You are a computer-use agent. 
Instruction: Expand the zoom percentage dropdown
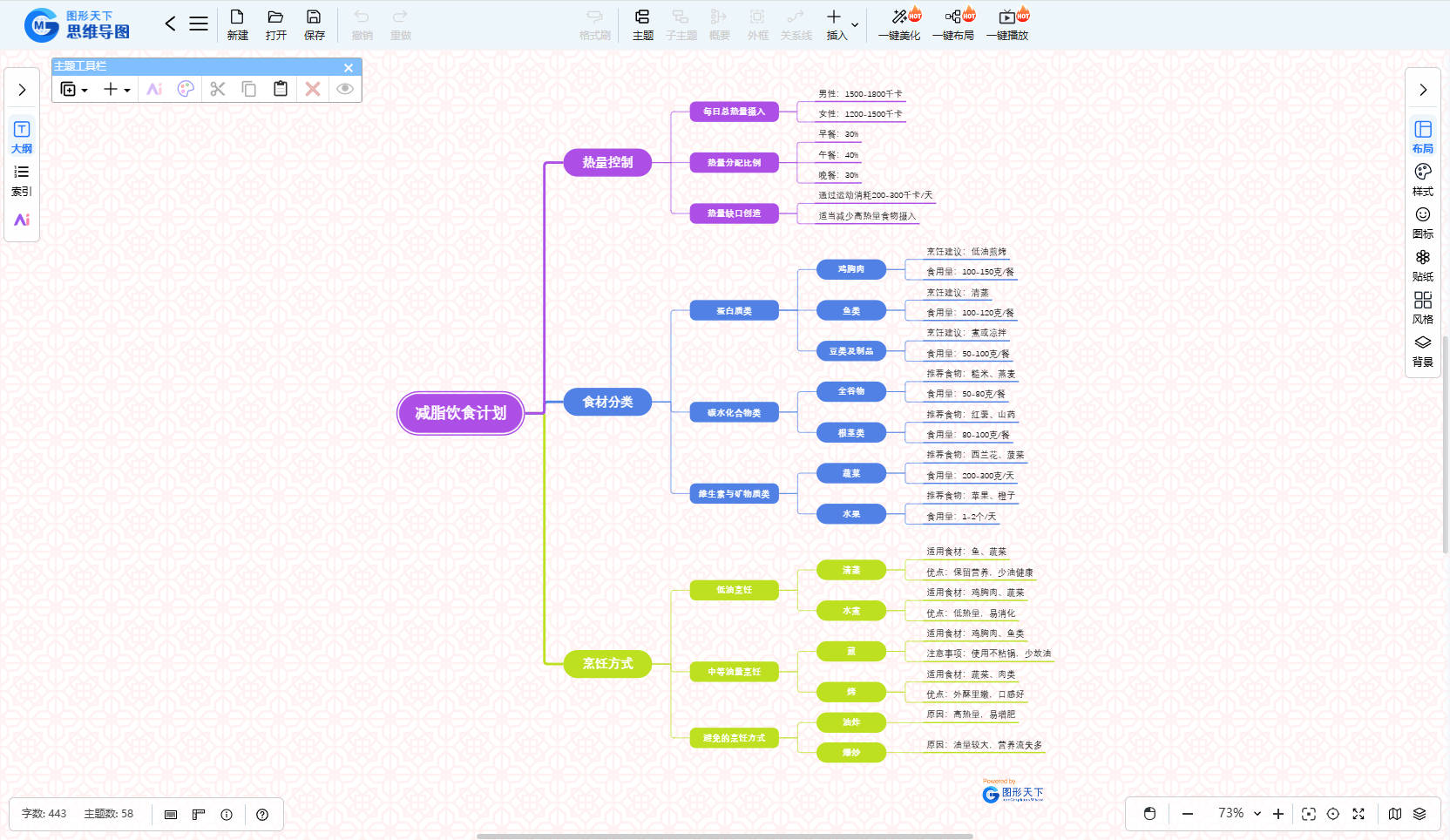(x=1257, y=814)
